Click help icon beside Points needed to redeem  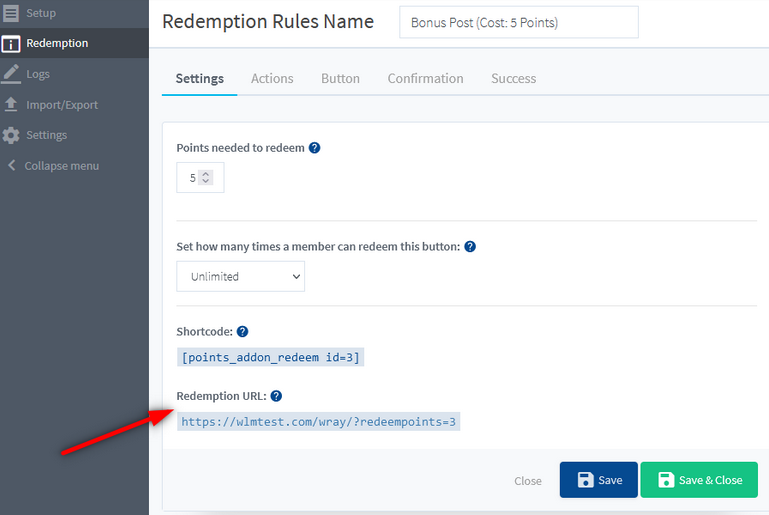pos(314,148)
